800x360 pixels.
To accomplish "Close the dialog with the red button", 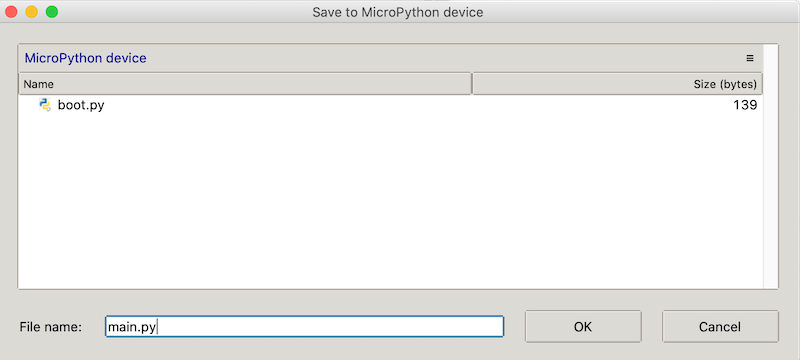I will coord(11,11).
